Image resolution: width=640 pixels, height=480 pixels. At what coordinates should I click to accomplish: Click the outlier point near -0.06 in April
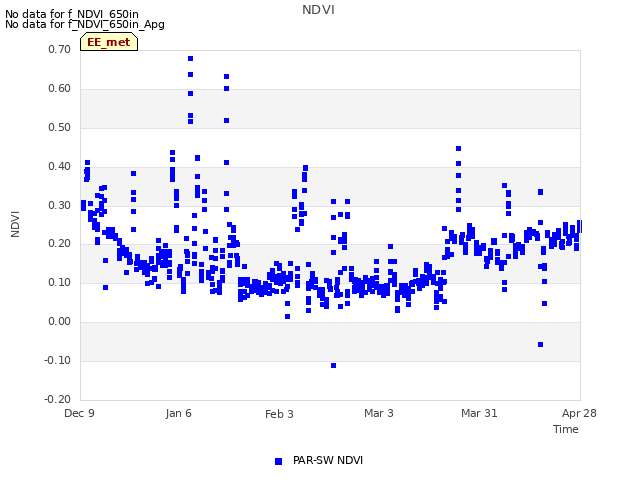pos(540,344)
